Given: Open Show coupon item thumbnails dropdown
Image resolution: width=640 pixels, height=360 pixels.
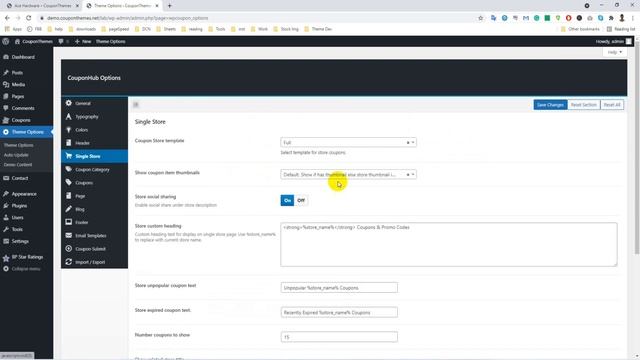Looking at the screenshot, I should tap(348, 174).
